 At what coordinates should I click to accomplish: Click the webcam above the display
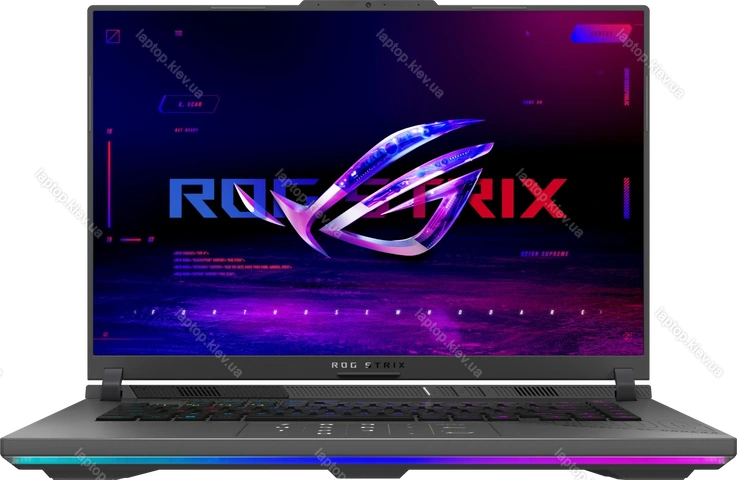click(369, 6)
